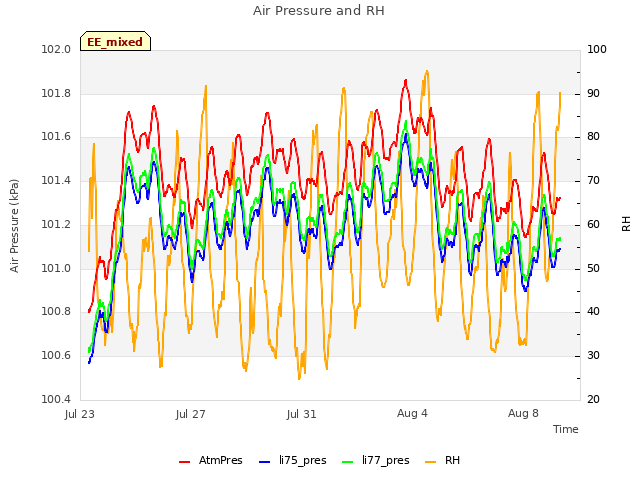The height and width of the screenshot is (480, 640).
Task: Click the red AtmPres legend color marker
Action: tap(184, 462)
